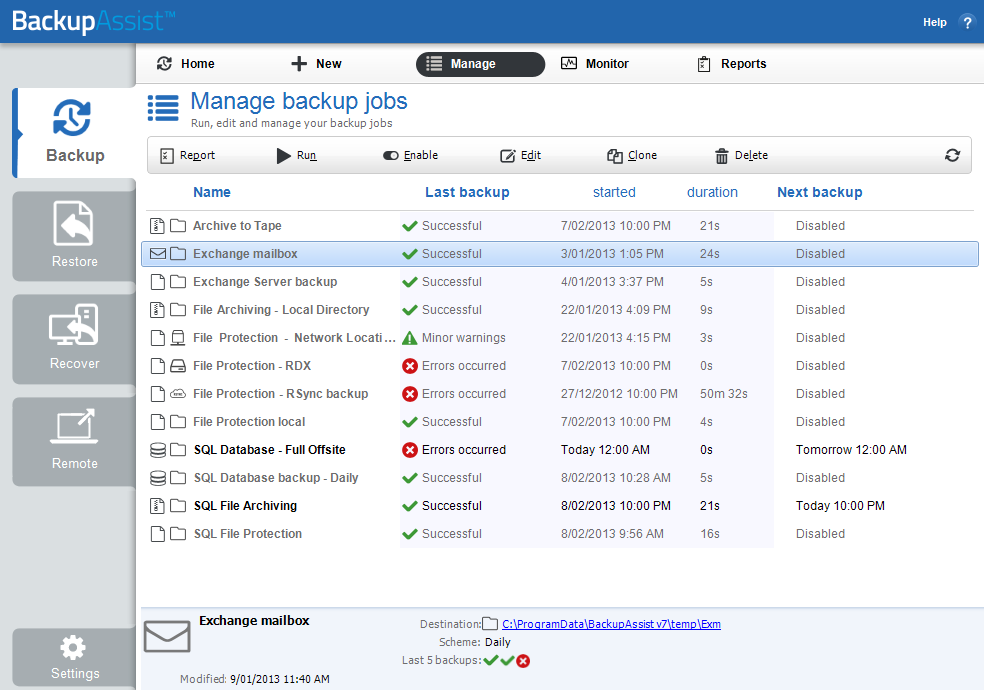Click folder icon in File Protection local row
Viewport: 984px width, 690px height.
178,422
